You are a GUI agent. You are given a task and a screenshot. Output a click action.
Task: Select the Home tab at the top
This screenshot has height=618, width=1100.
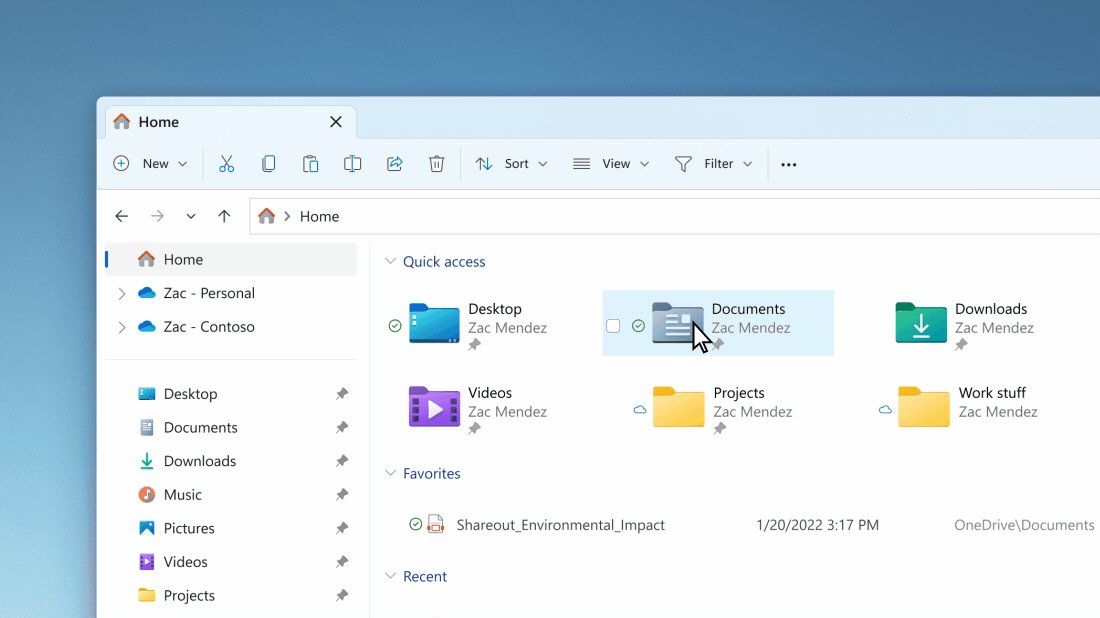click(x=160, y=121)
